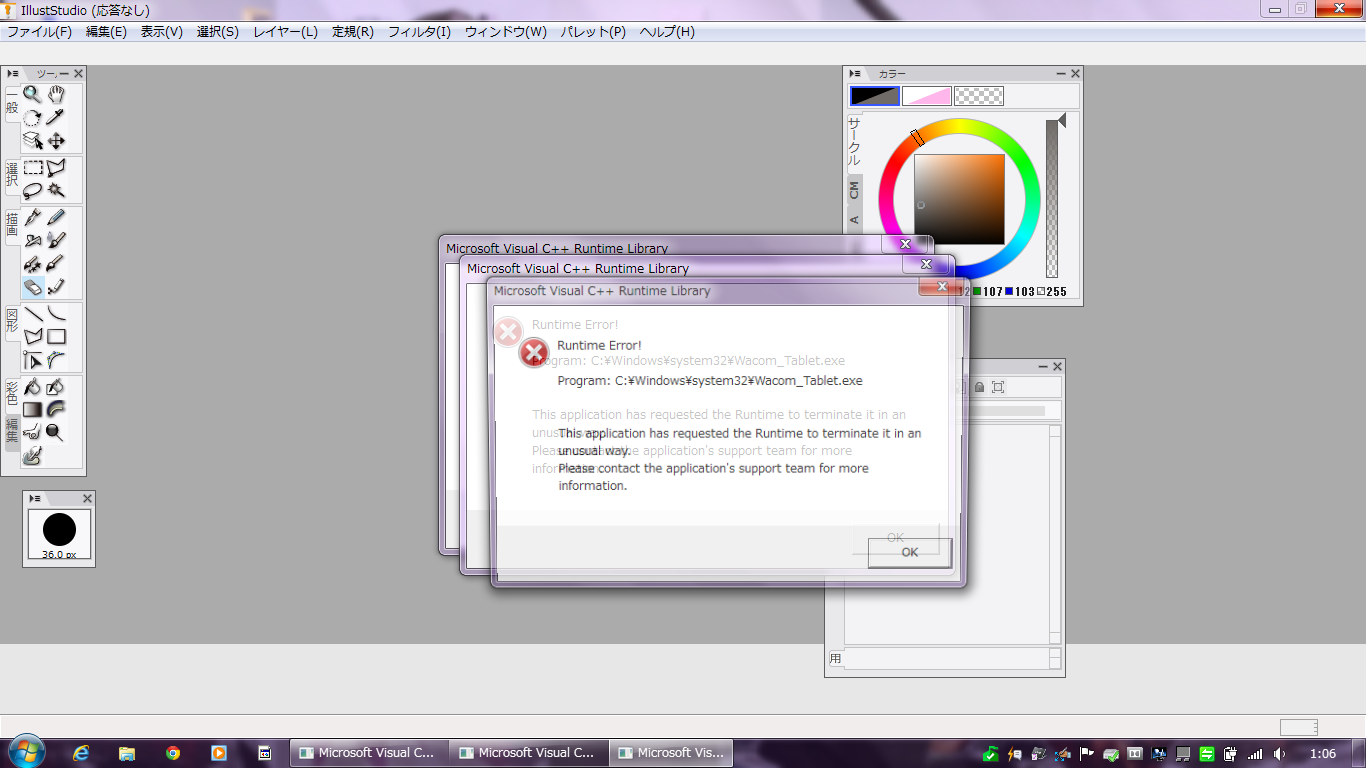Switch to the サークル color tab
The height and width of the screenshot is (768, 1366).
point(854,142)
